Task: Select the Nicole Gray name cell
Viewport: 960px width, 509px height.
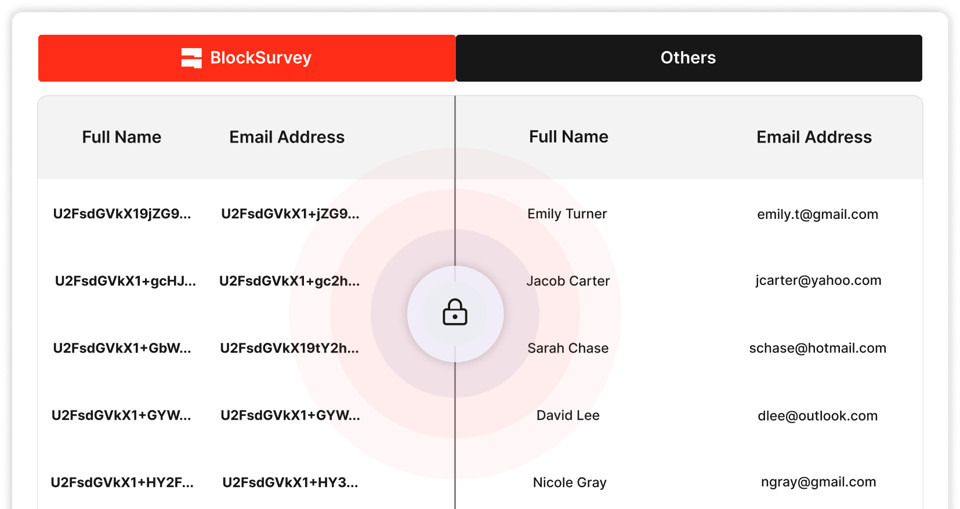Action: click(x=569, y=482)
